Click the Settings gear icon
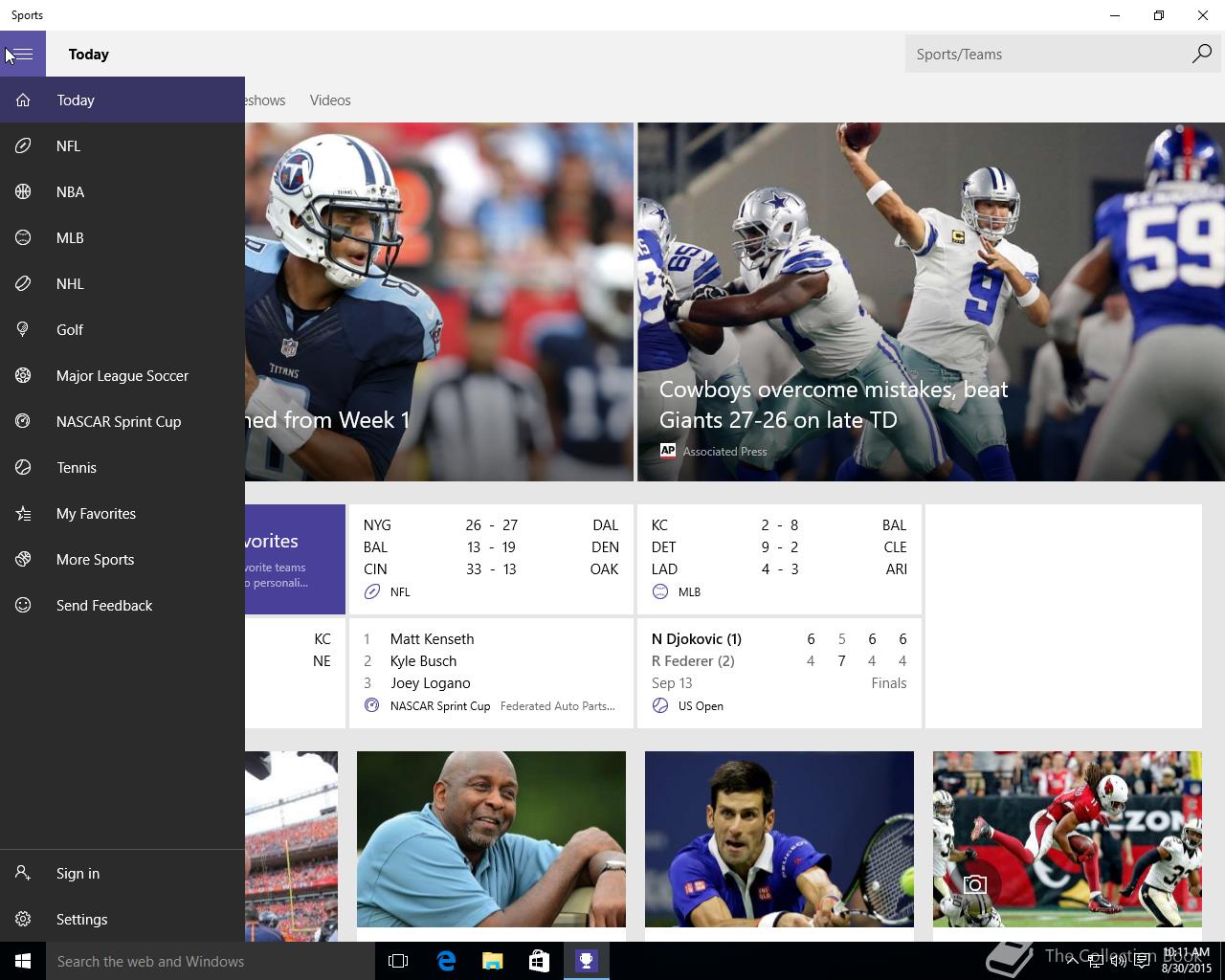Viewport: 1225px width, 980px height. 23,919
